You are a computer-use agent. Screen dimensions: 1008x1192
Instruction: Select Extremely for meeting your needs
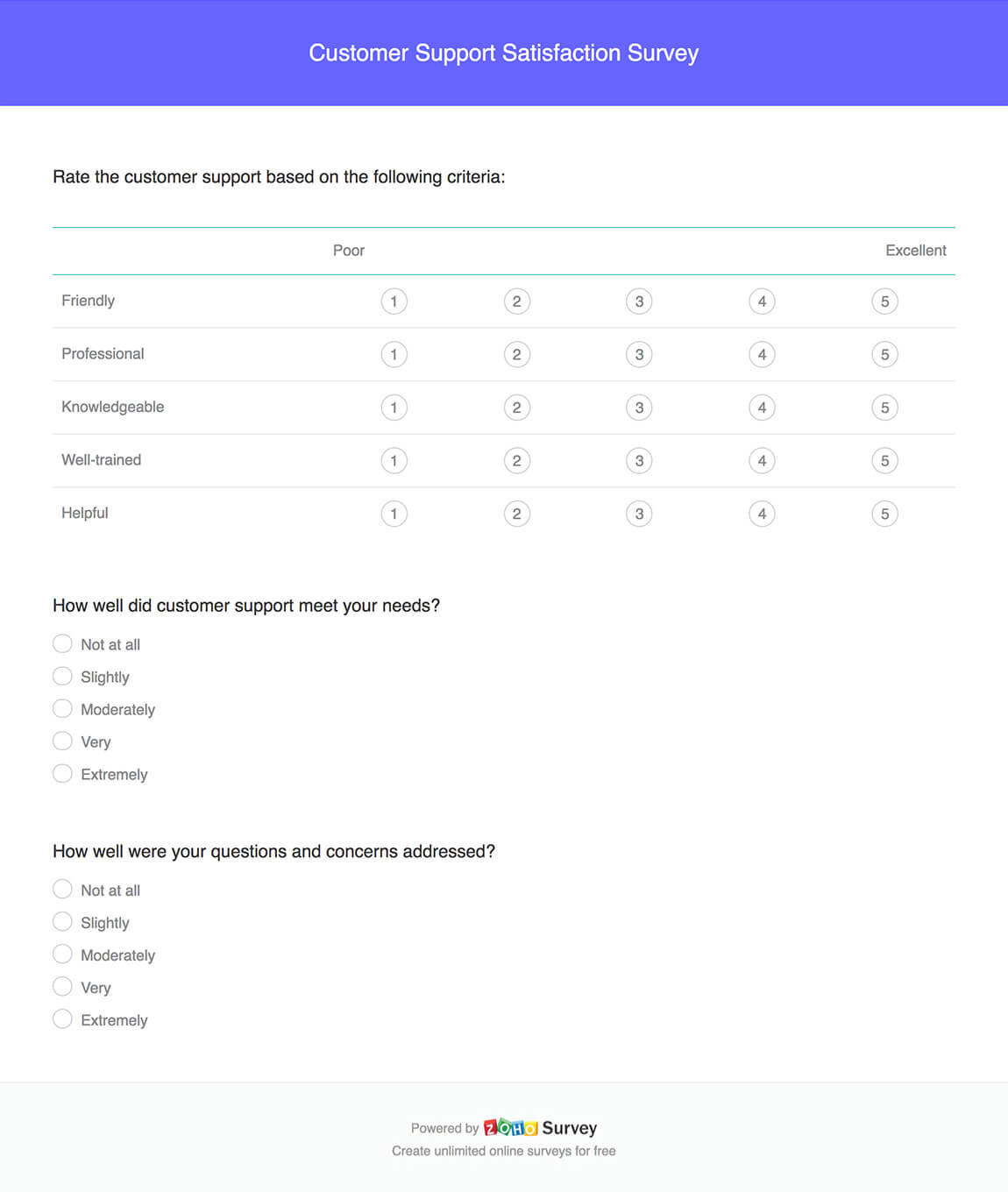62,772
